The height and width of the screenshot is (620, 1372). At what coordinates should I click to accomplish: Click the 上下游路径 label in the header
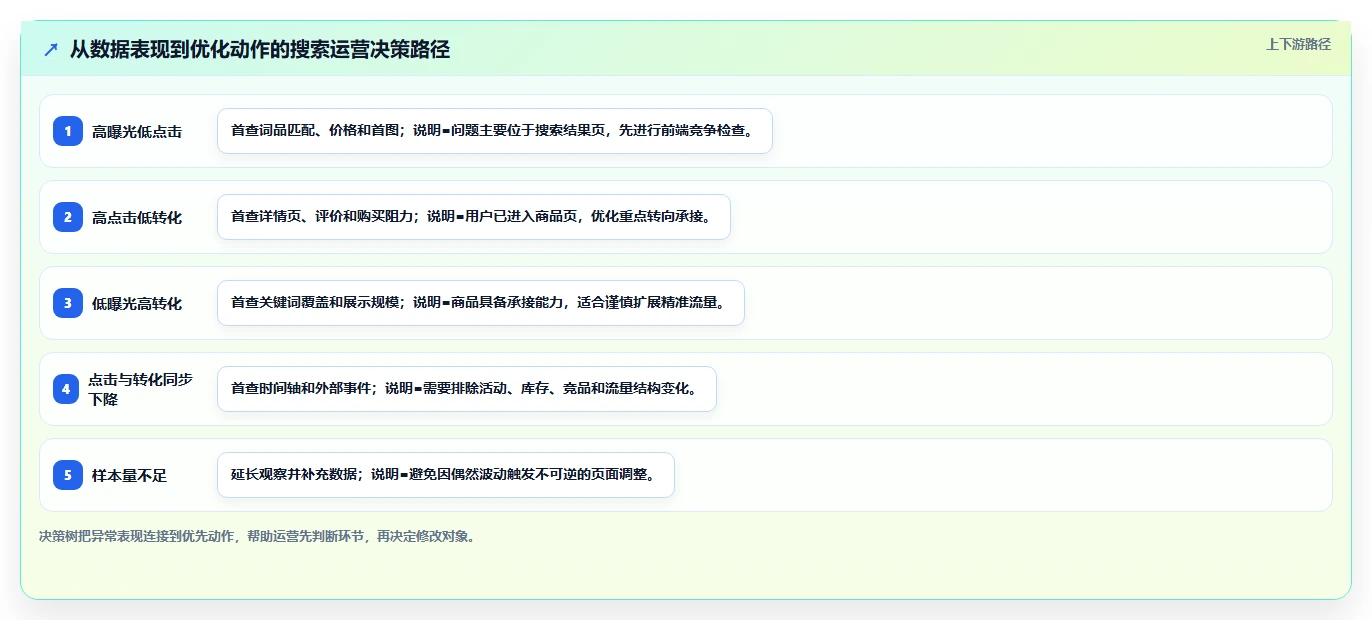(x=1298, y=44)
